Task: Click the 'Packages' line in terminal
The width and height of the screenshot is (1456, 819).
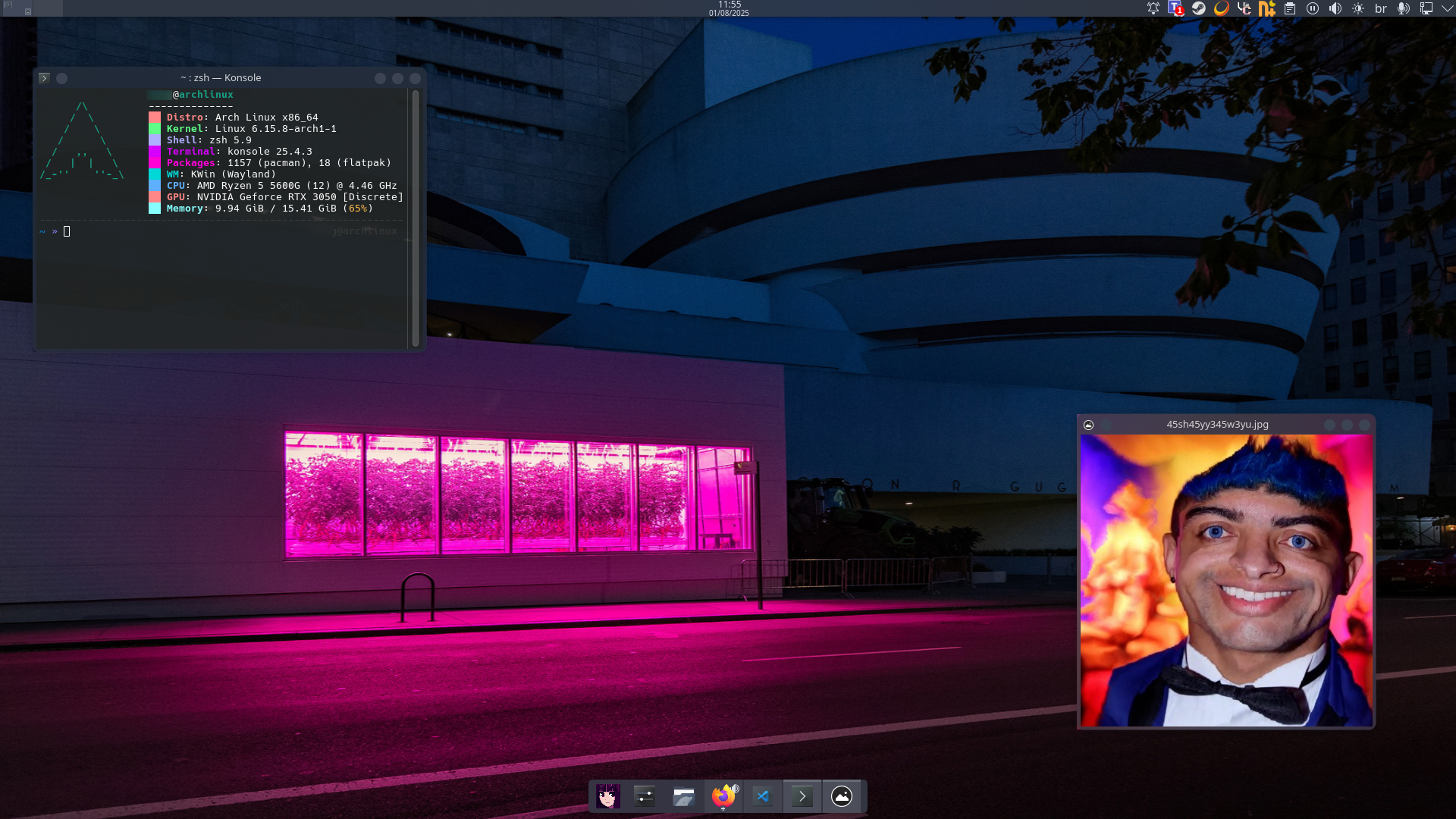Action: click(x=279, y=163)
